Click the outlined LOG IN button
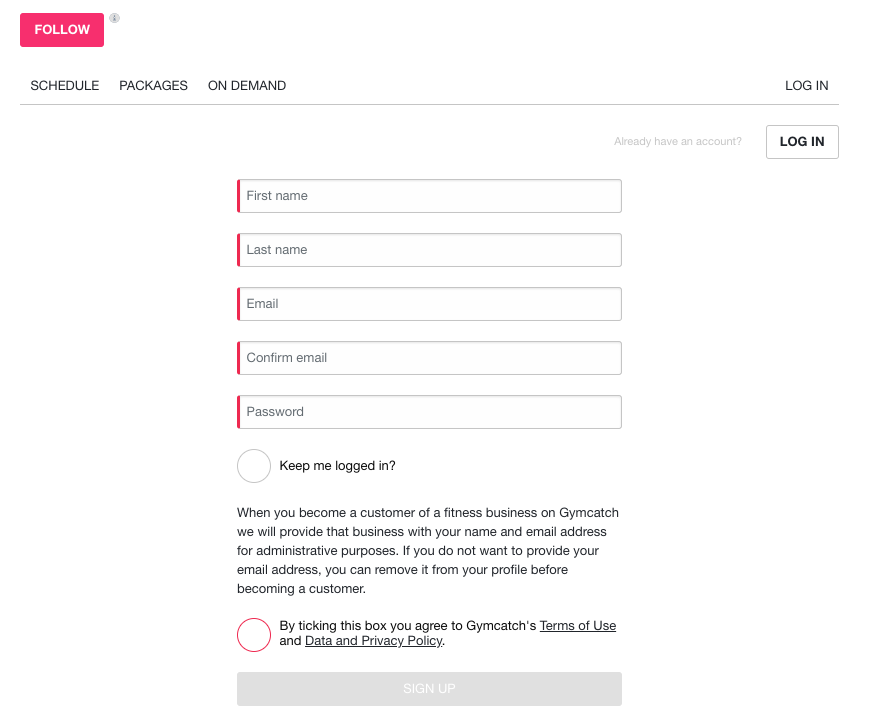 click(802, 142)
